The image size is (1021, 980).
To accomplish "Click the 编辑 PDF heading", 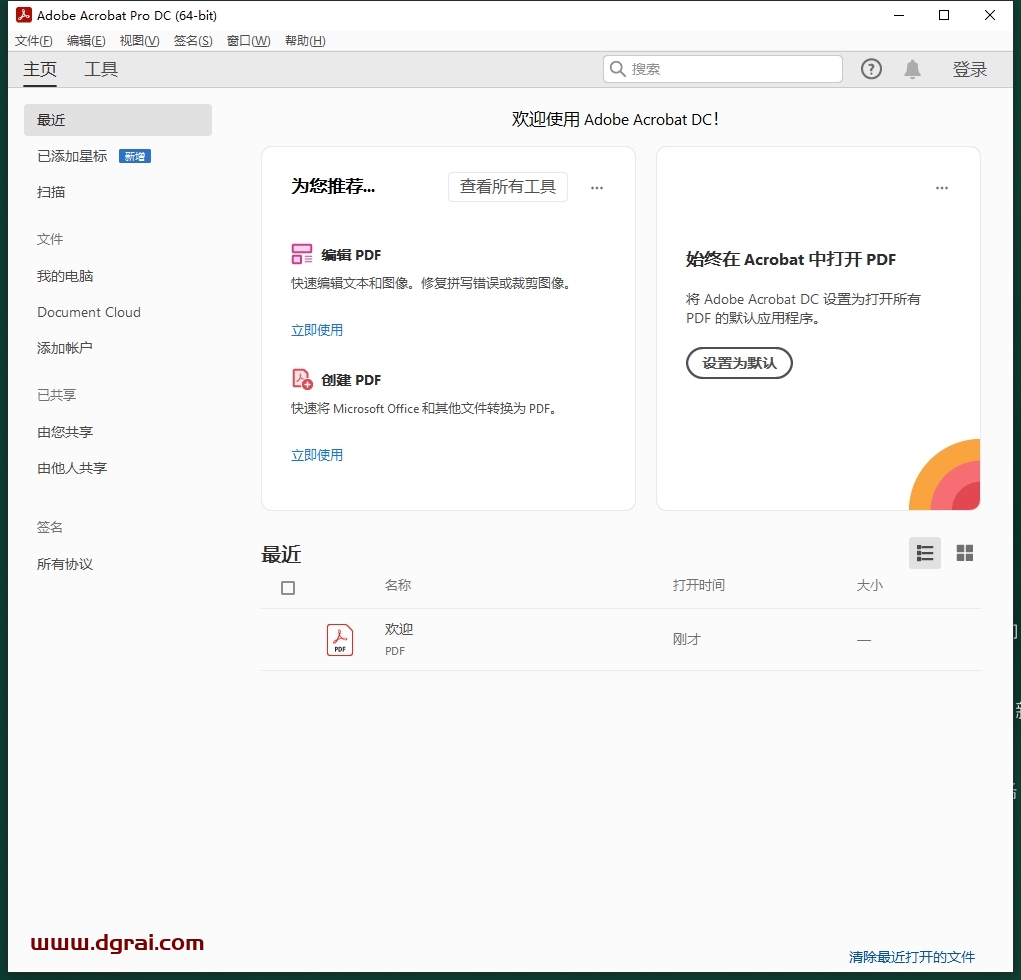I will point(351,255).
